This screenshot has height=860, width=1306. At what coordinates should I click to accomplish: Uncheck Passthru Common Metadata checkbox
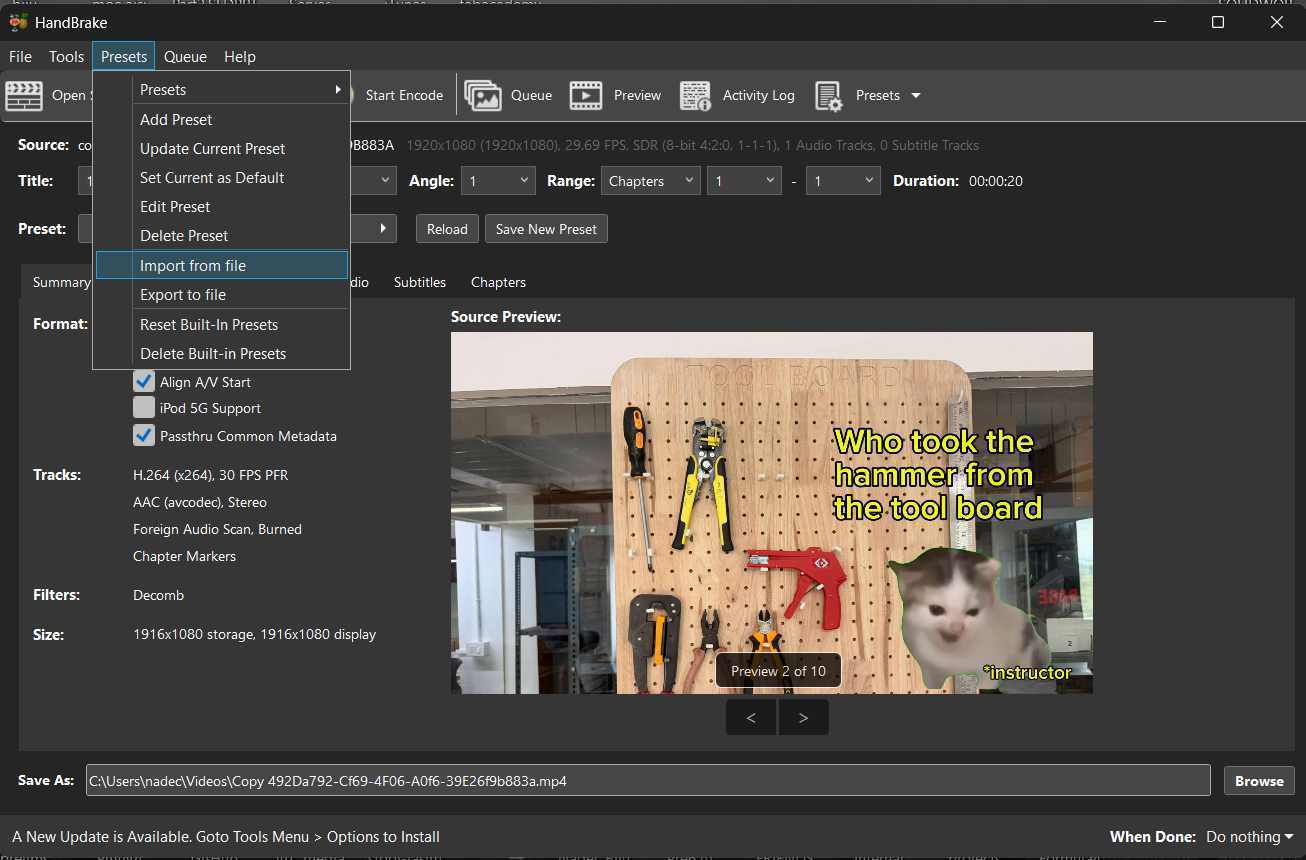pos(144,435)
